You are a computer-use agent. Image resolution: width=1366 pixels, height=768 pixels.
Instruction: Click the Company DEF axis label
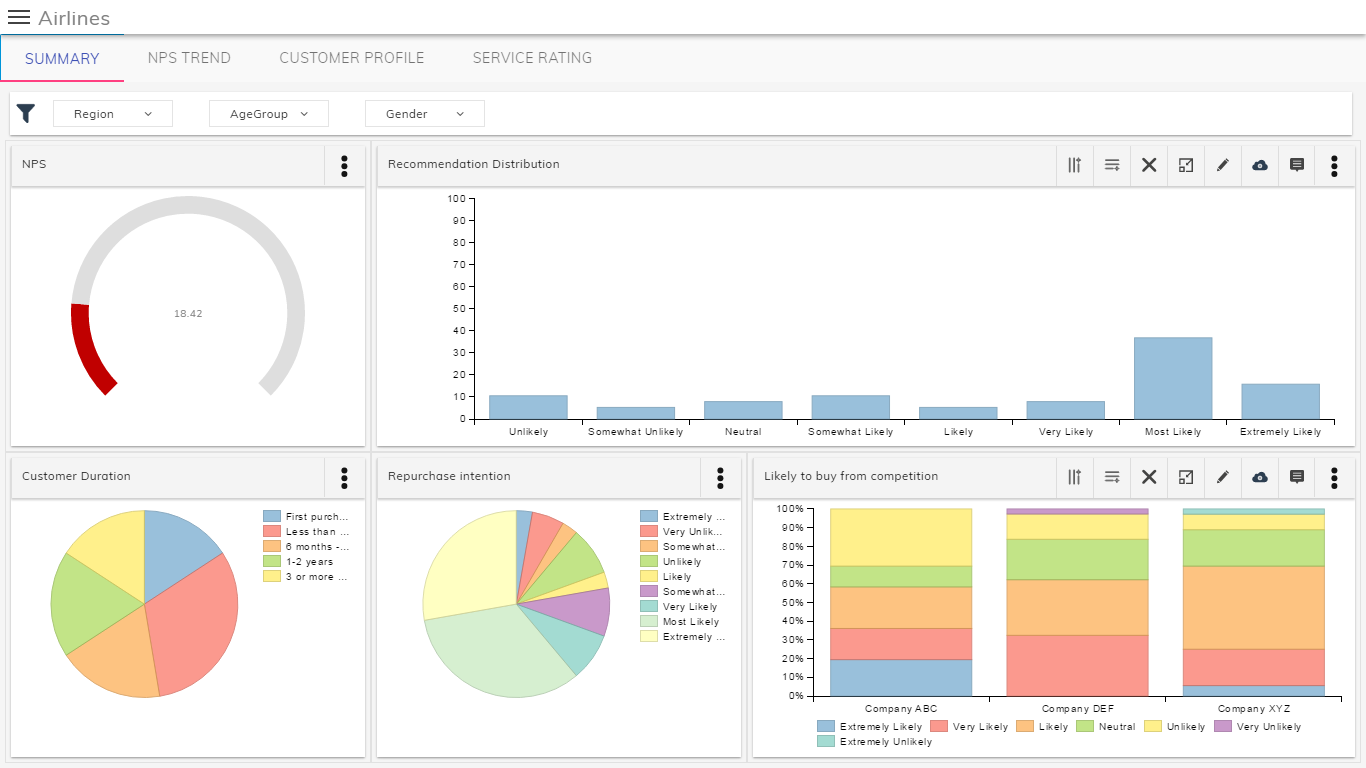point(1078,709)
